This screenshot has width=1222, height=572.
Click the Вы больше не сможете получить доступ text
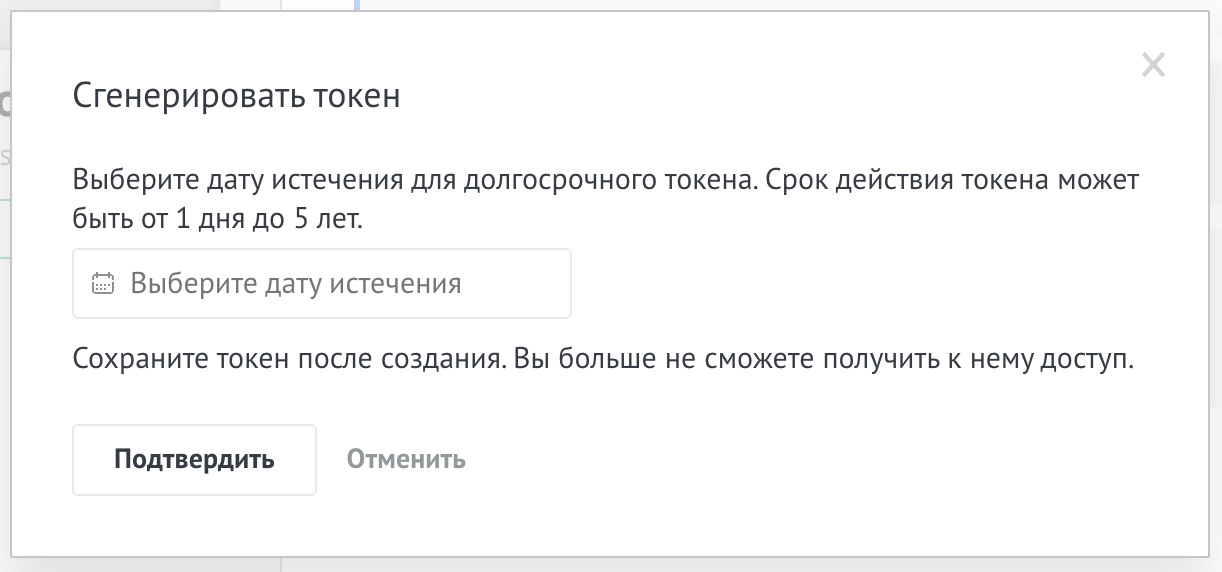click(825, 360)
